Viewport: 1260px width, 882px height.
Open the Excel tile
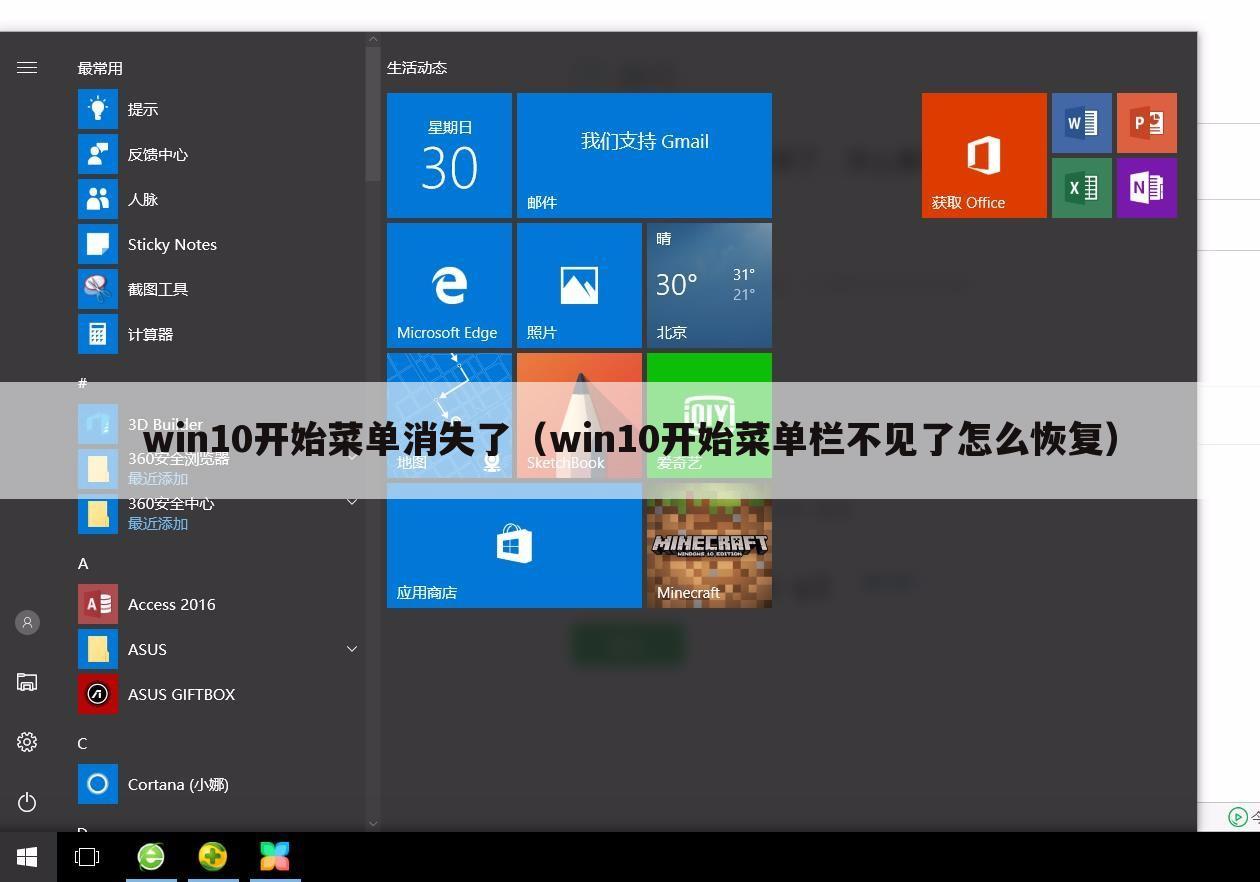(1082, 188)
